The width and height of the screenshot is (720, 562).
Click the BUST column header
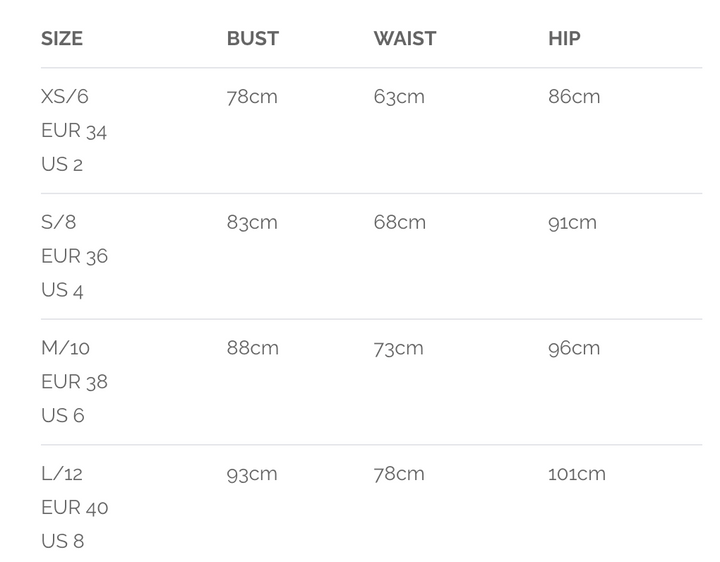pos(252,39)
